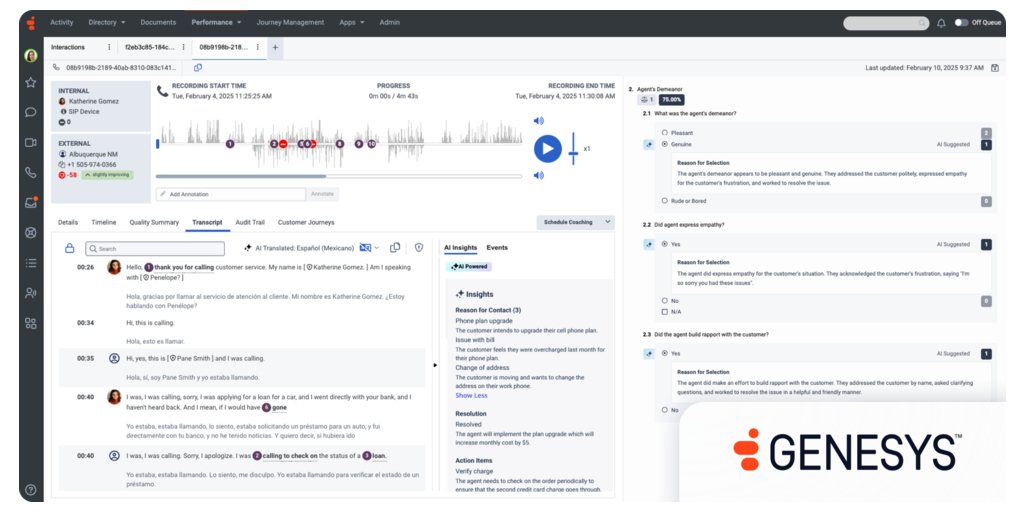Select the Pleasant demeanor radio option
1024x512 pixels.
(x=665, y=132)
